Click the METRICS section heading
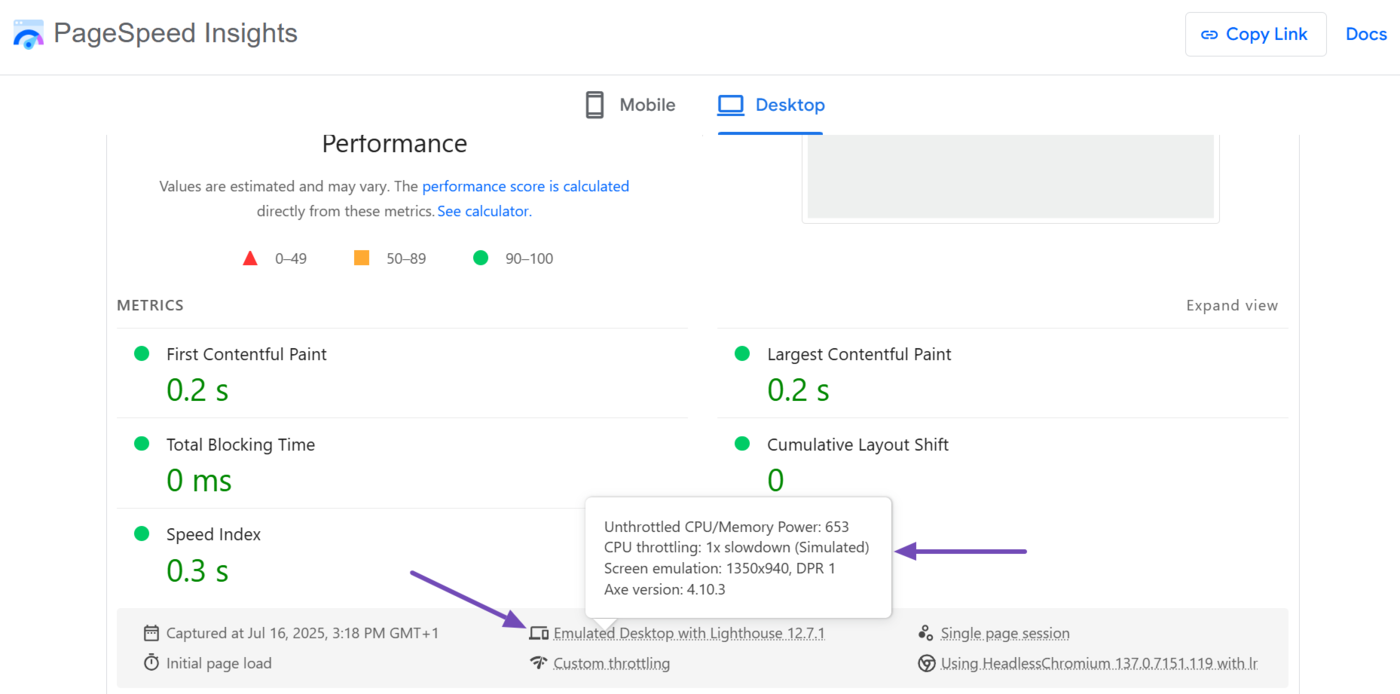Viewport: 1400px width, 694px height. (x=151, y=305)
